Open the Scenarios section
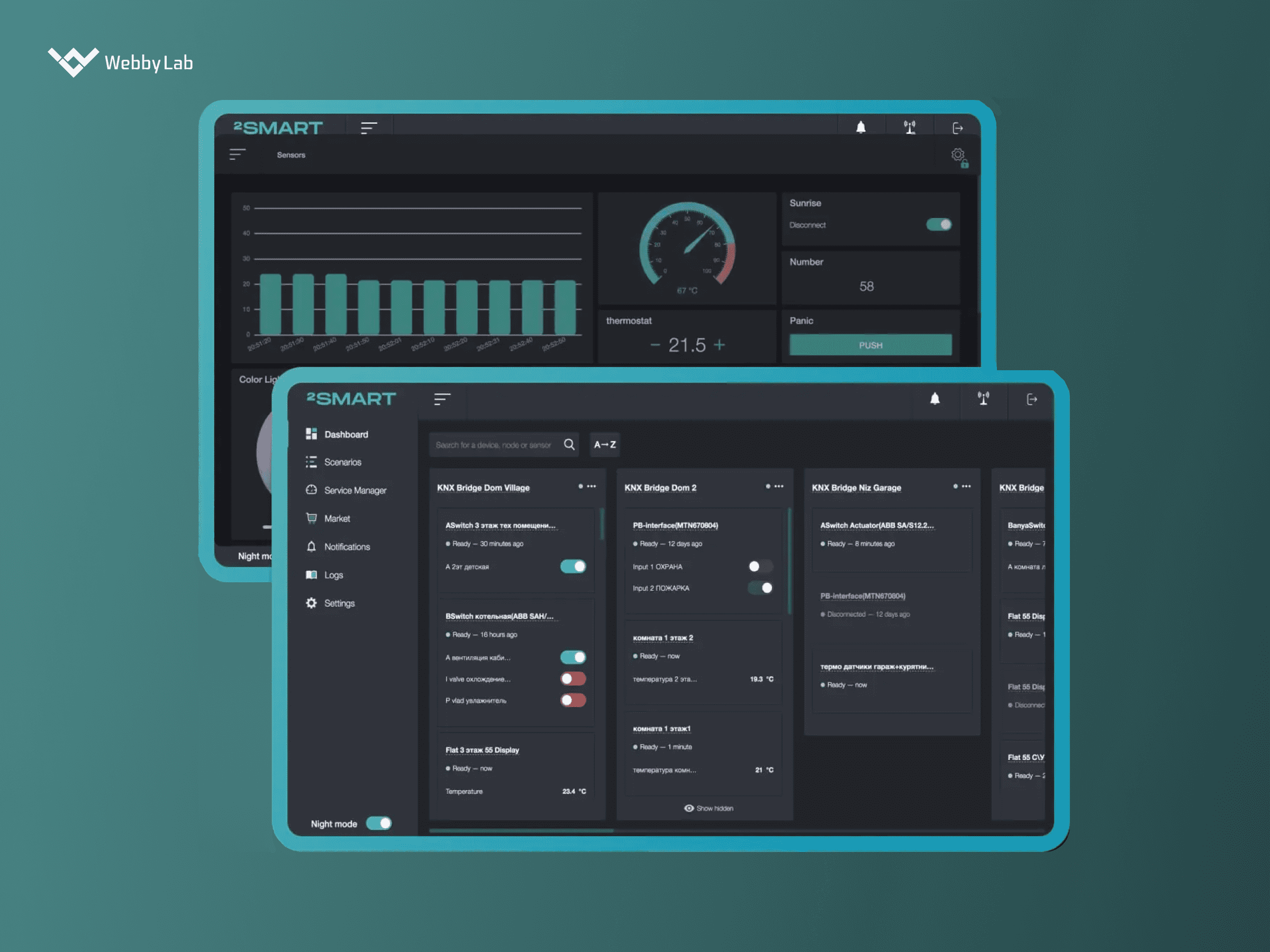Image resolution: width=1270 pixels, height=952 pixels. point(344,461)
